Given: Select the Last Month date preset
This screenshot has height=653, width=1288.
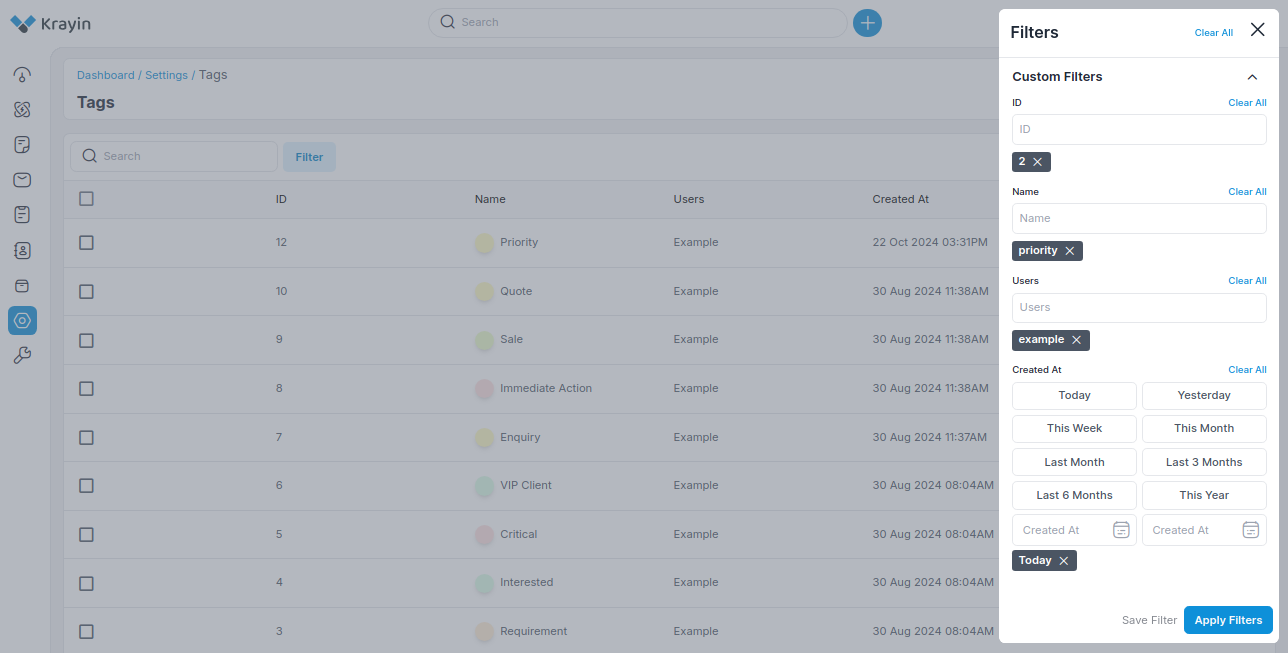Looking at the screenshot, I should [1074, 462].
